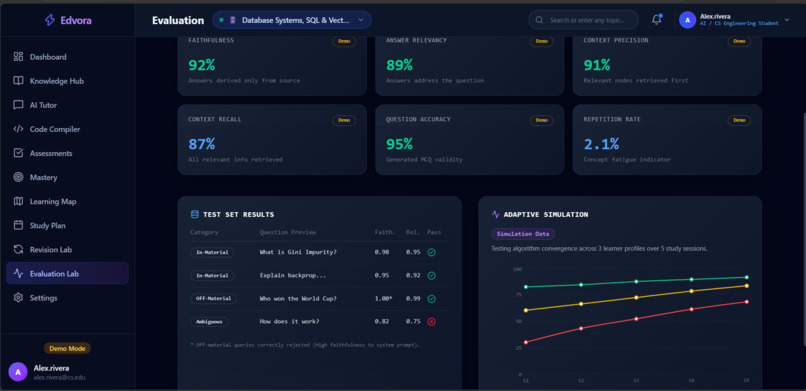806x391 pixels.
Task: Click the pulse icon beside Adaptive Simulation
Action: (496, 214)
